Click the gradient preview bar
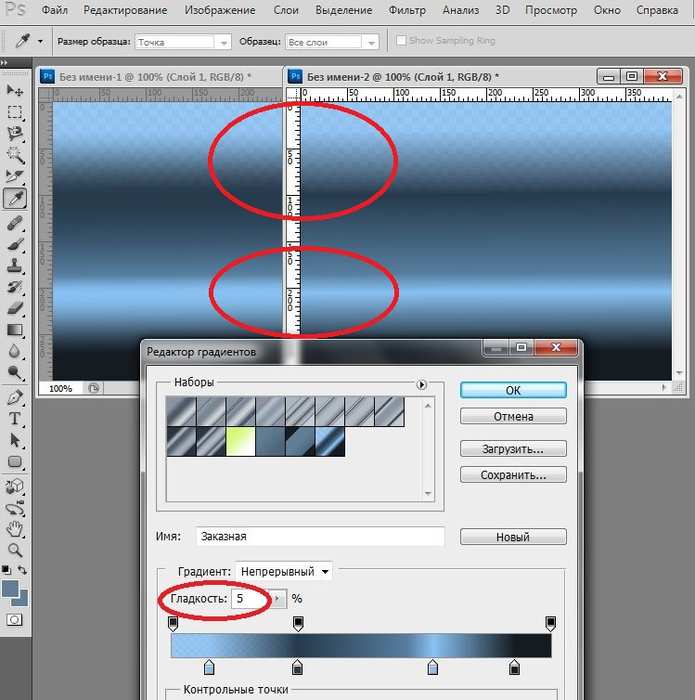 [361, 646]
